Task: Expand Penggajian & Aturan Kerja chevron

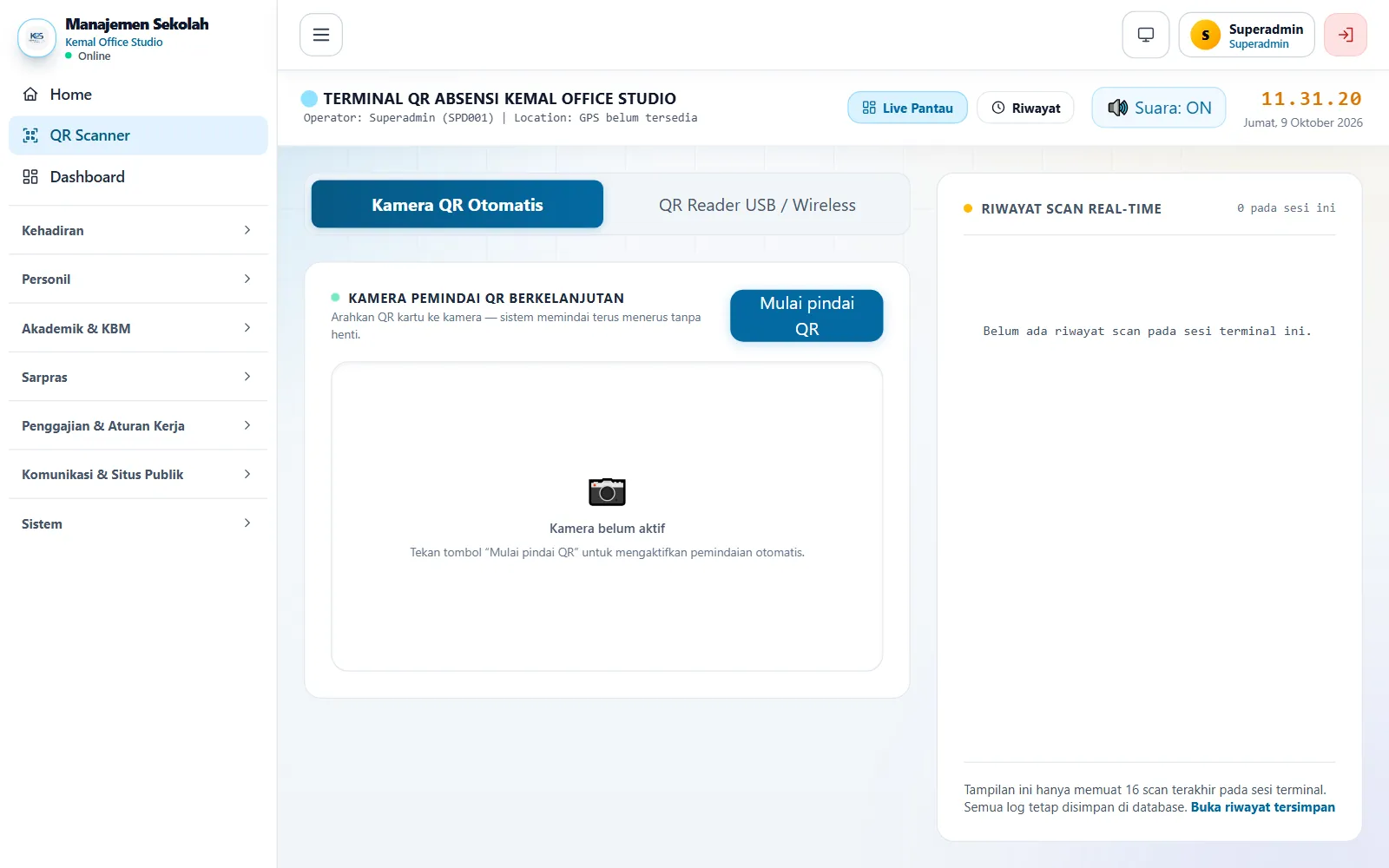Action: [247, 425]
